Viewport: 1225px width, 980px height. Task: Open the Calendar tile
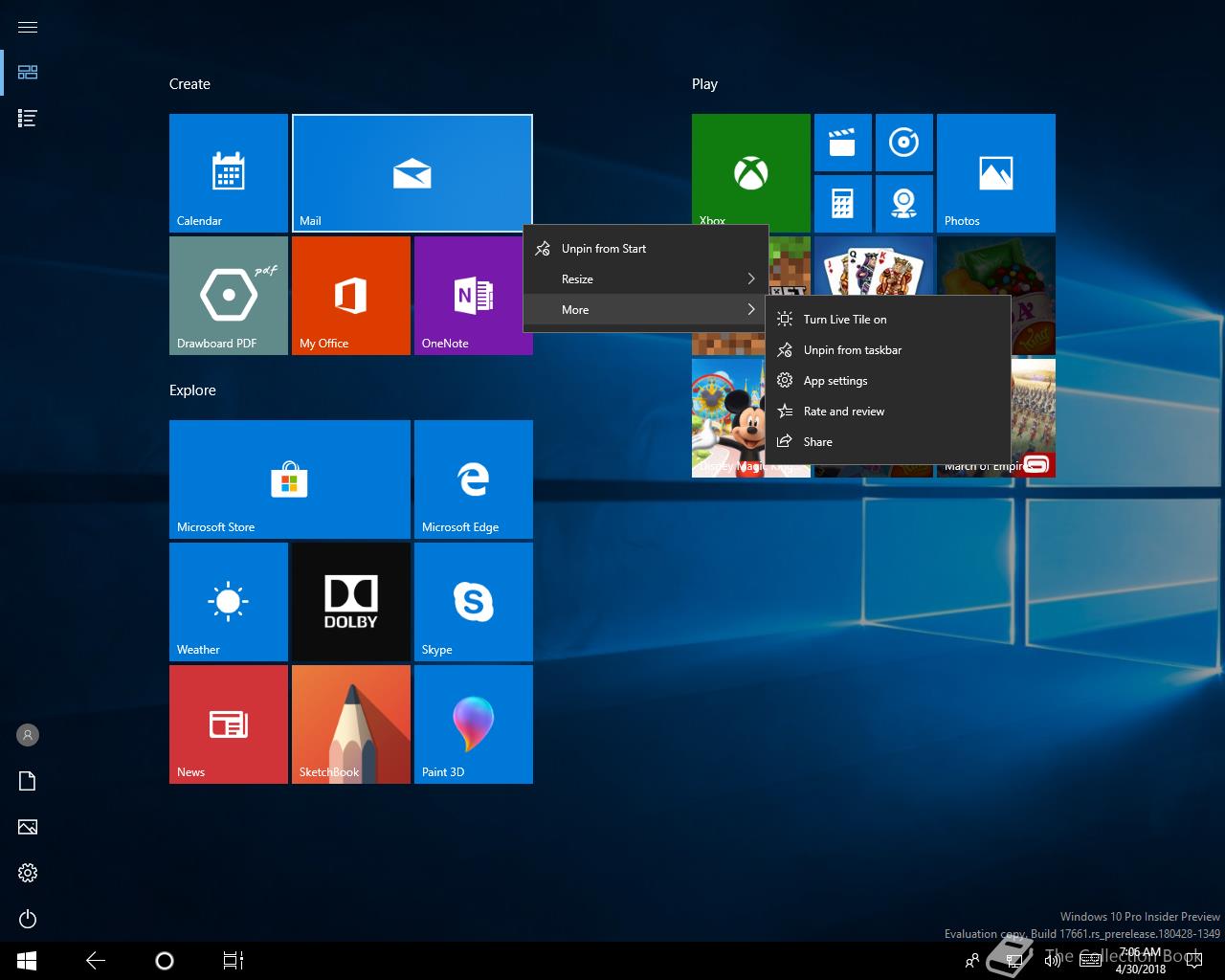coord(229,173)
